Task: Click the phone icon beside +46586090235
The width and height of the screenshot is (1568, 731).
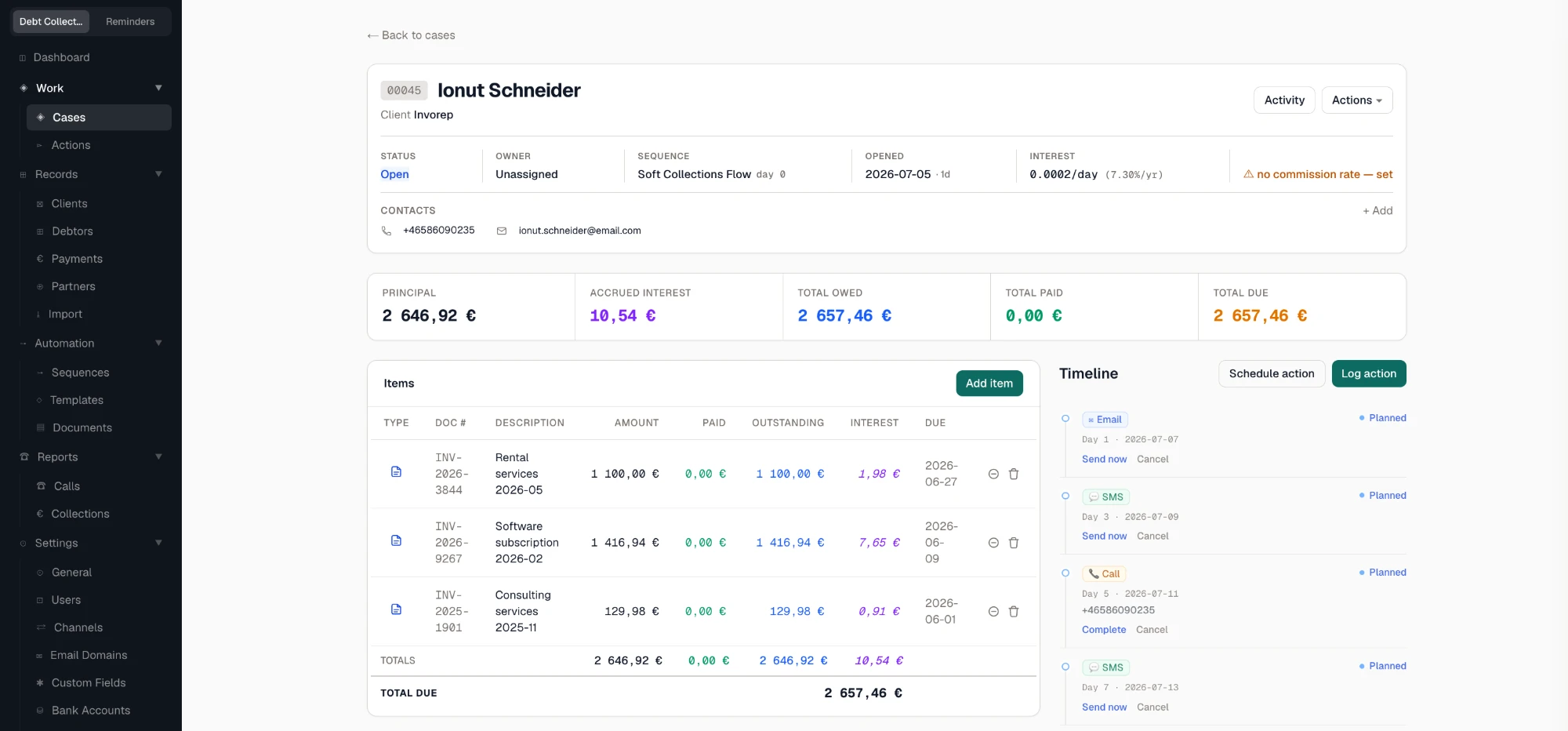Action: click(x=387, y=231)
